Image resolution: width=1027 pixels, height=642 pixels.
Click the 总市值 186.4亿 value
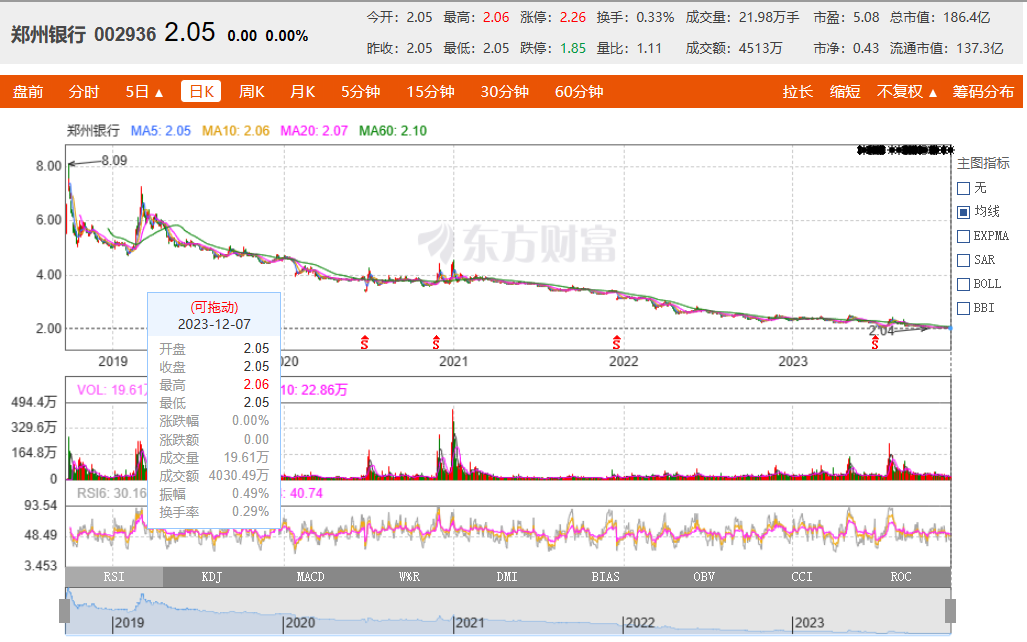point(967,17)
